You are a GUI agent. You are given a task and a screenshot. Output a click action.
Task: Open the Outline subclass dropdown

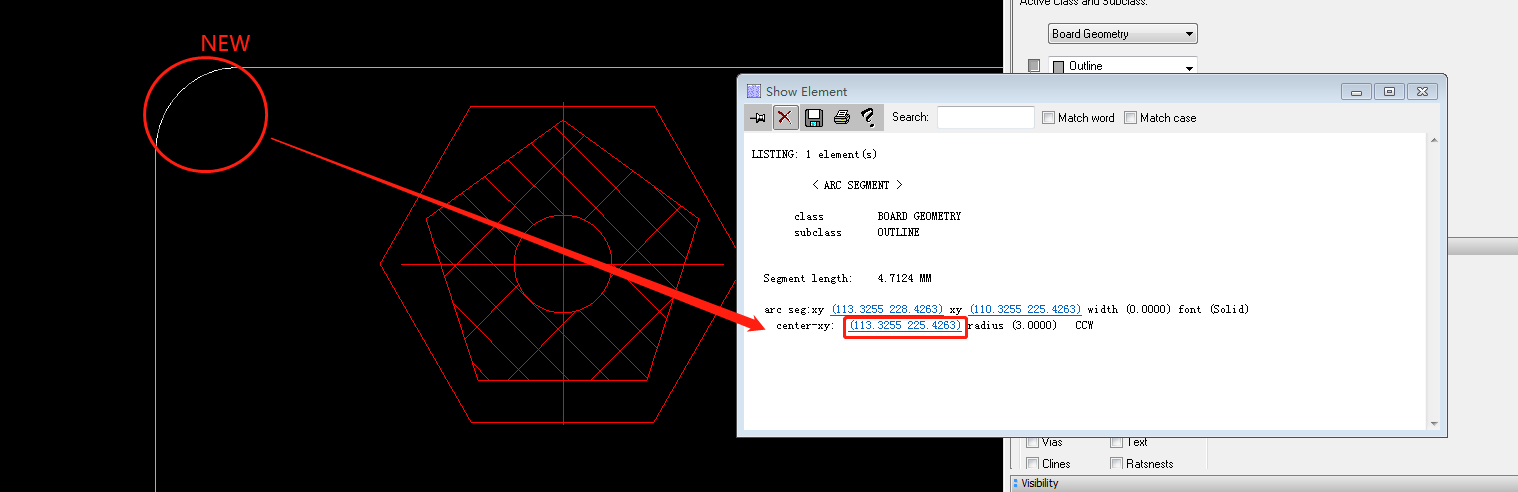coord(1123,66)
